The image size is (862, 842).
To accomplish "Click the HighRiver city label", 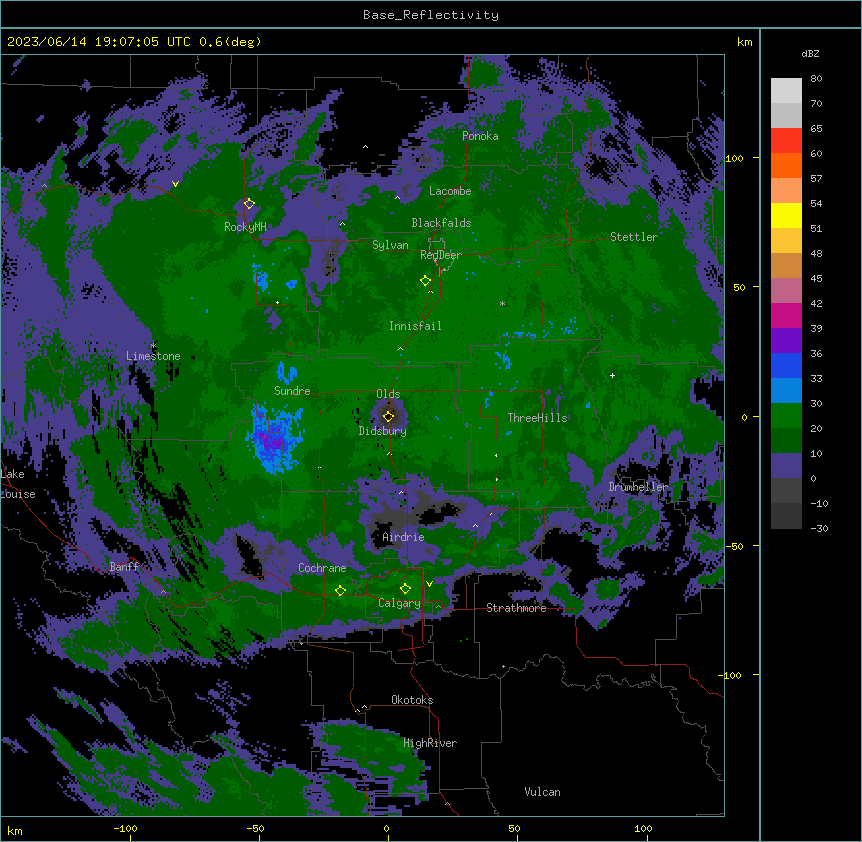I will pyautogui.click(x=430, y=743).
